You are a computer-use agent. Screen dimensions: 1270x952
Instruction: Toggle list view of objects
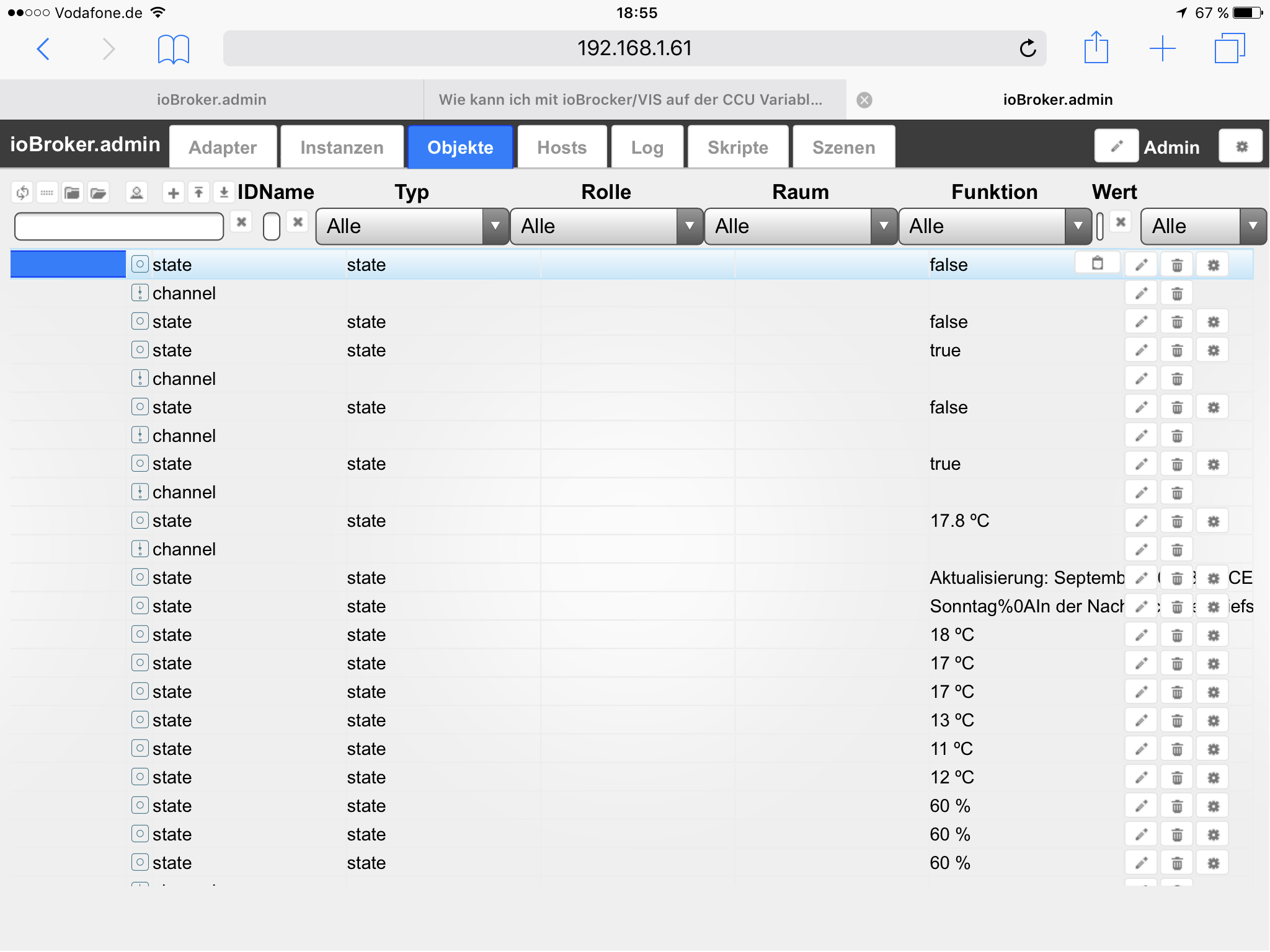[x=47, y=193]
